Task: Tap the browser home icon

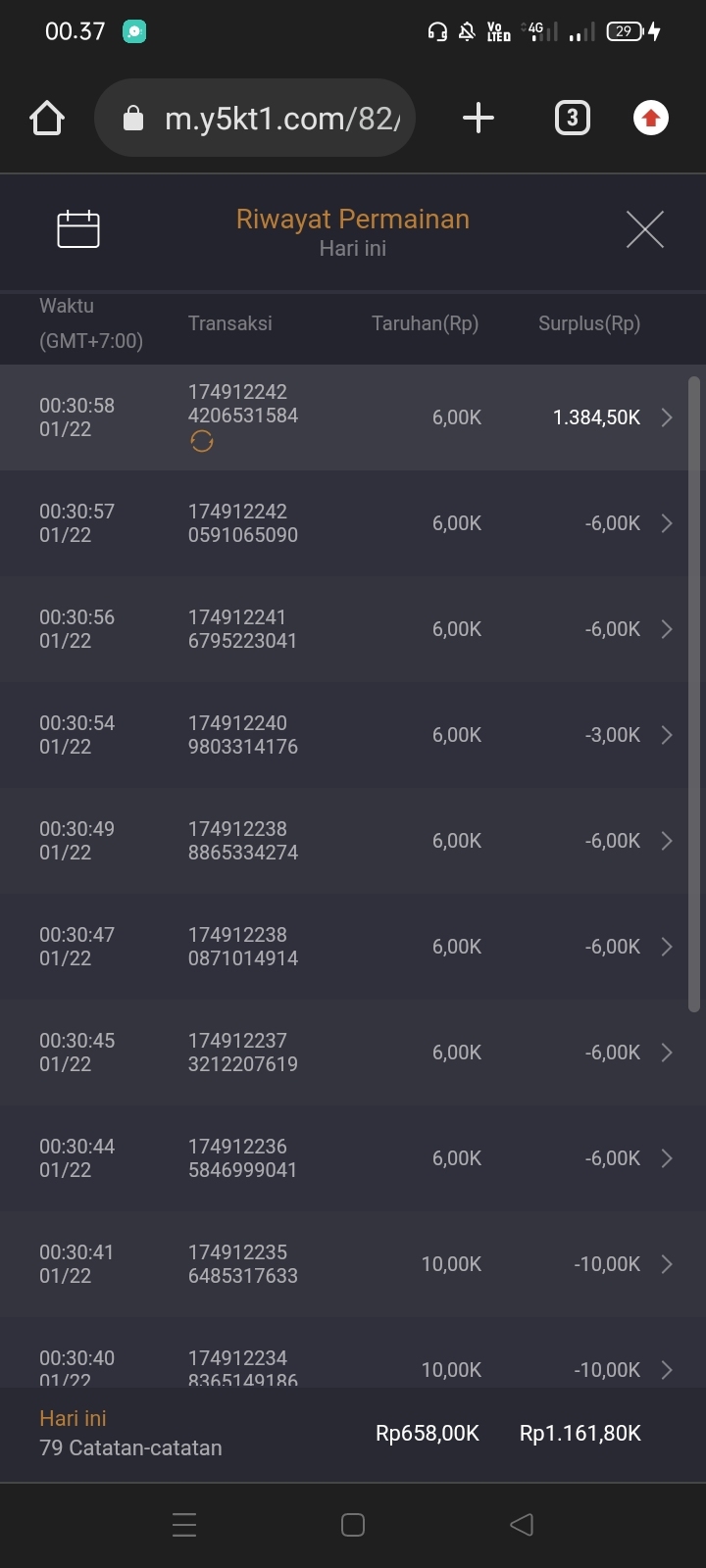Action: [x=47, y=119]
